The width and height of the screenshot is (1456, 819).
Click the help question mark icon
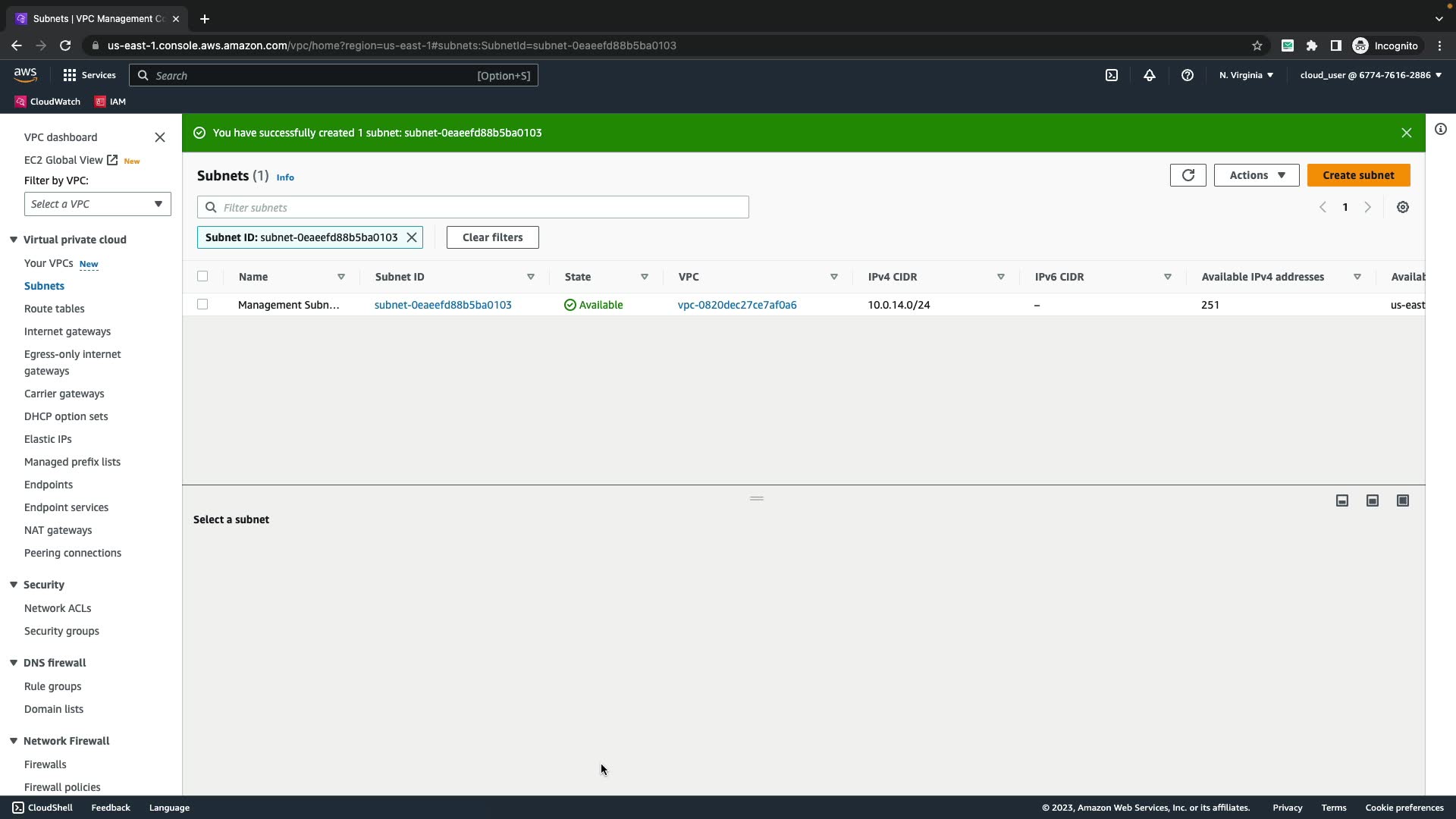coord(1187,75)
